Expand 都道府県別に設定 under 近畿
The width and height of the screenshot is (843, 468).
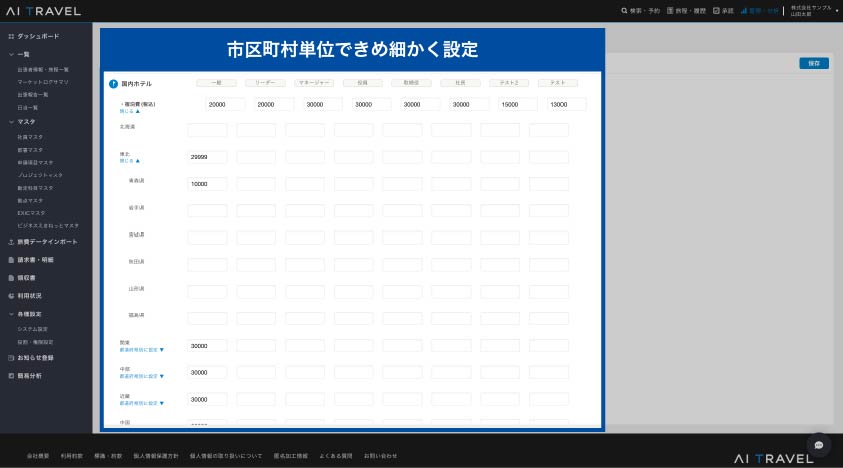pos(141,403)
